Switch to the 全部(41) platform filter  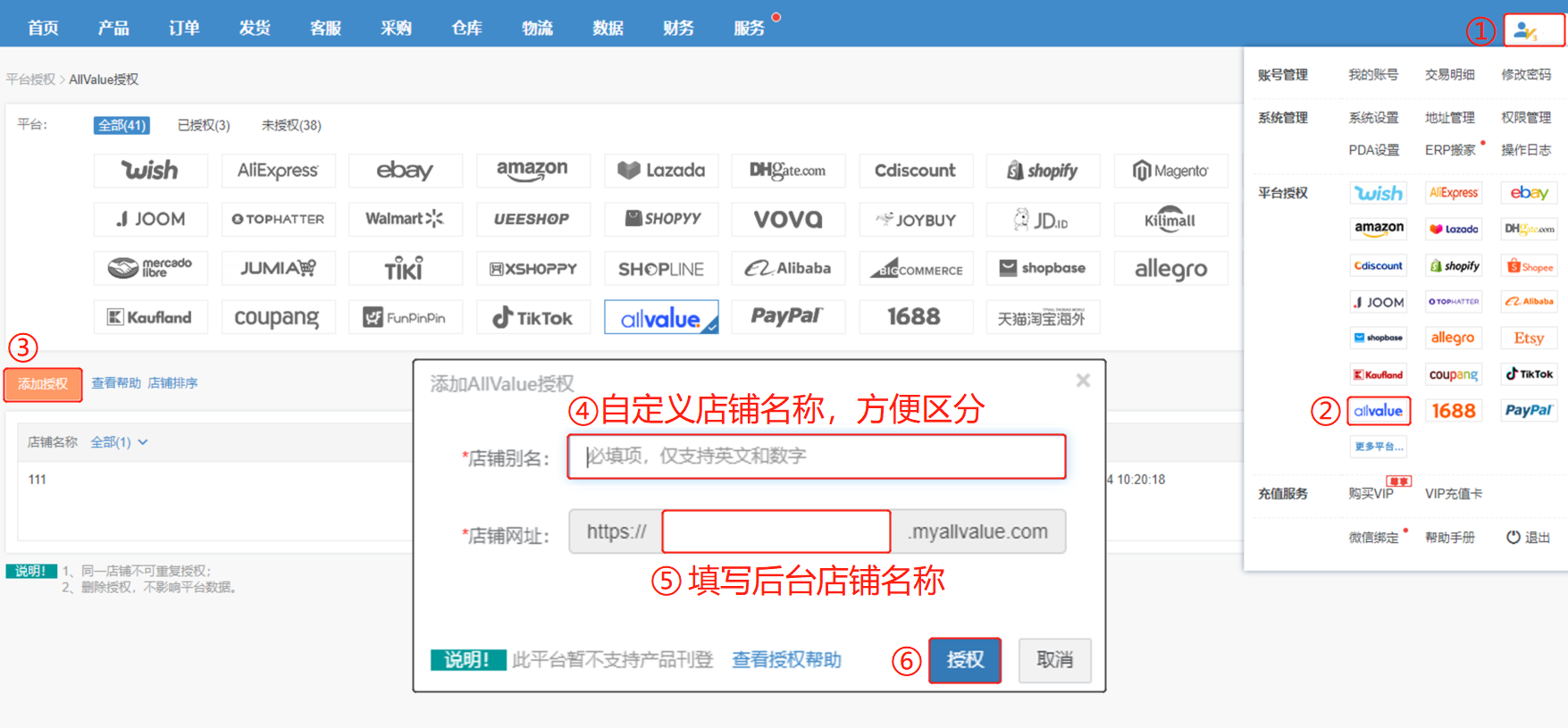122,125
